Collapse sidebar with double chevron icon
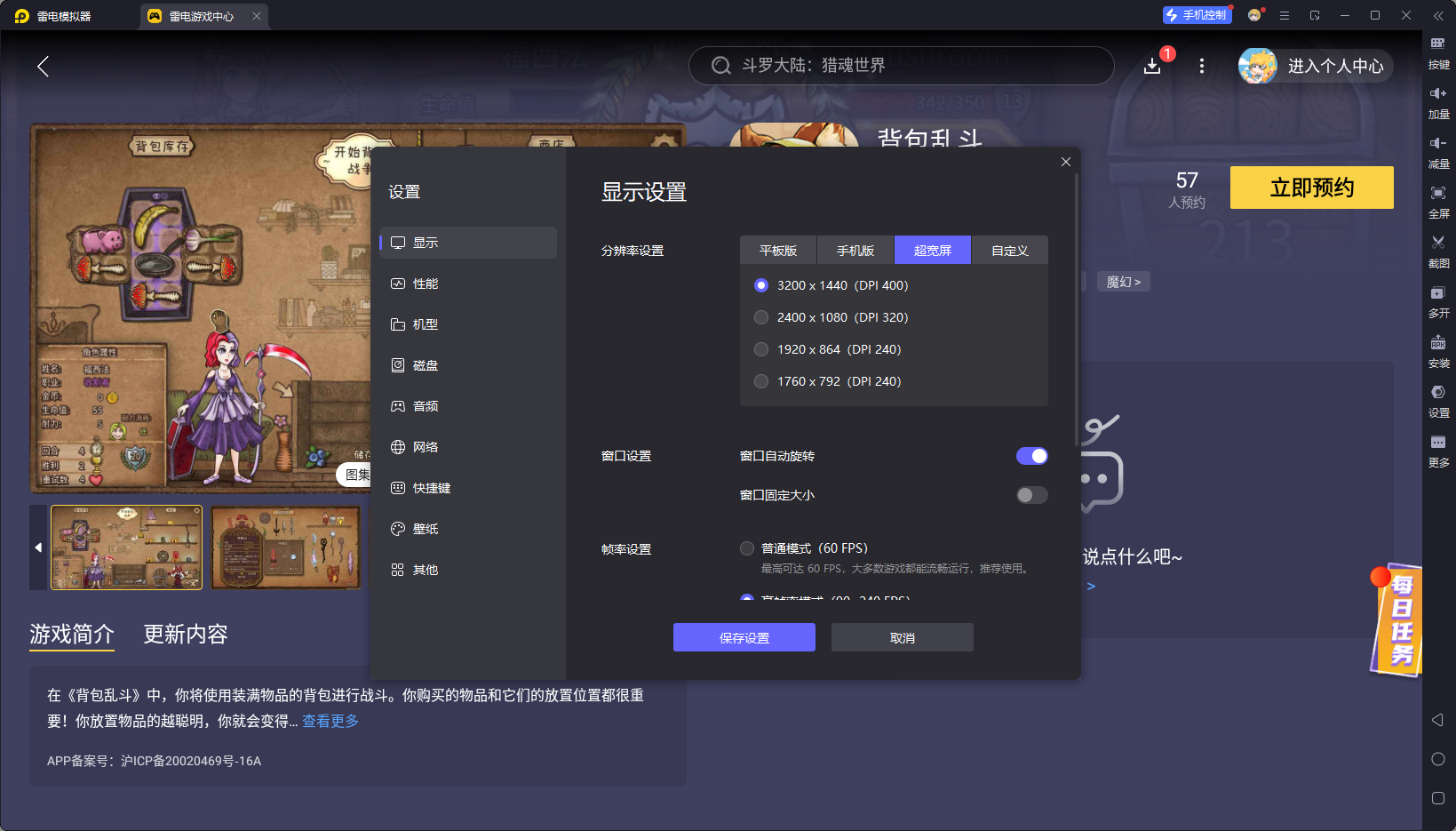This screenshot has height=831, width=1456. pos(1438,15)
